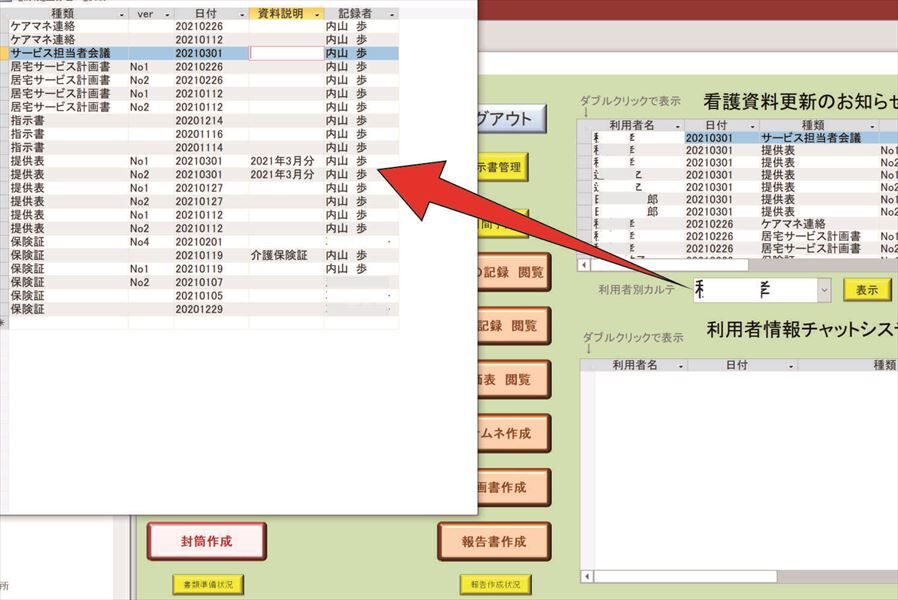Open the 種類 column filter dropdown in the popup table
The height and width of the screenshot is (600, 898).
122,14
